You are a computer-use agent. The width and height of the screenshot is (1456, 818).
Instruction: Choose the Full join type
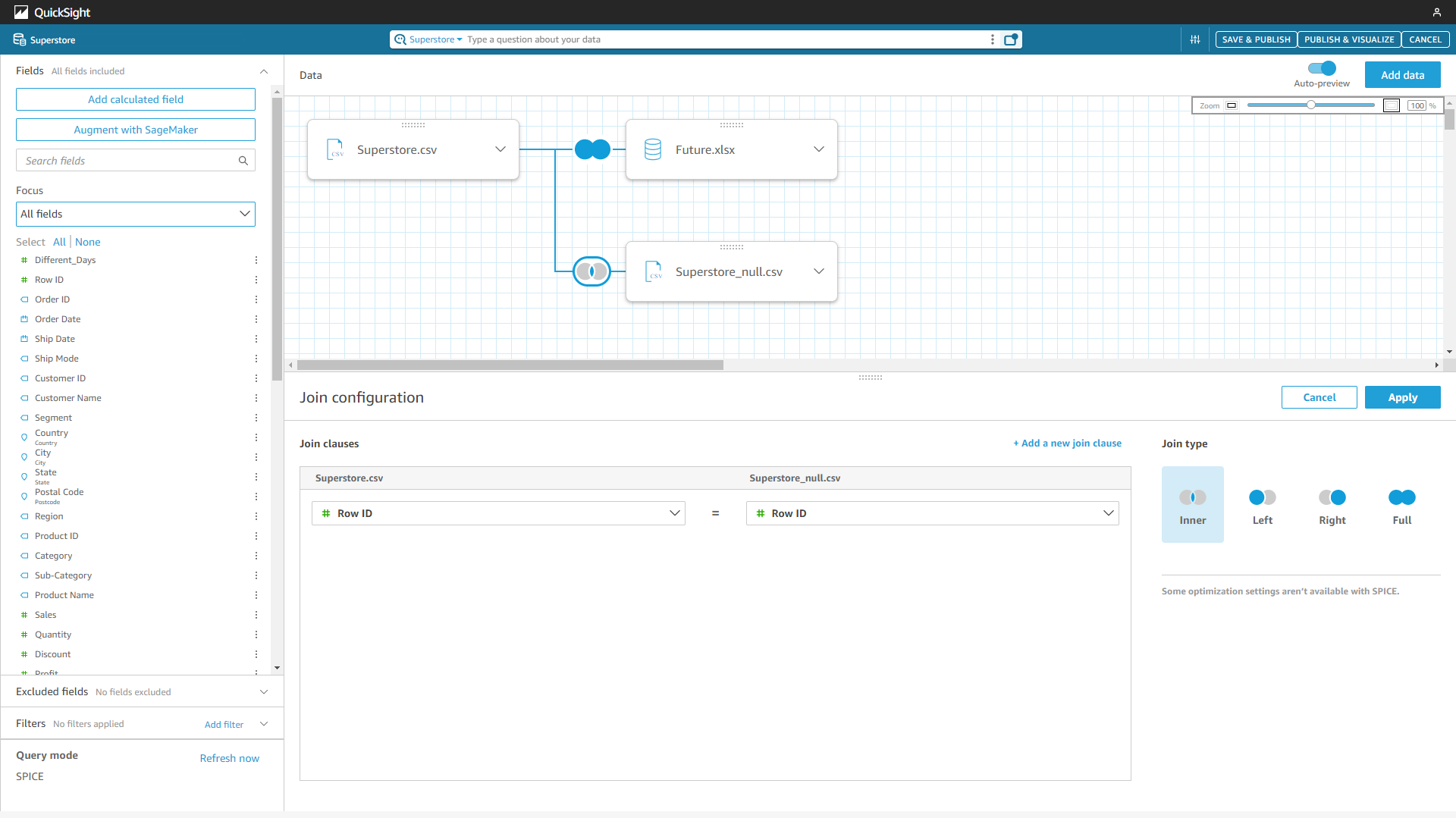(1401, 504)
